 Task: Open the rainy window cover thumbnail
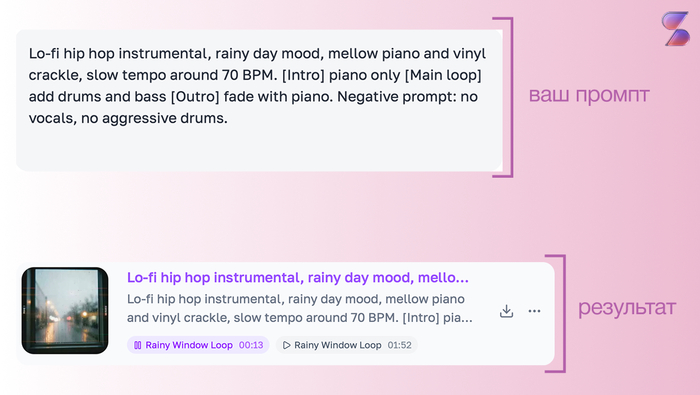[65, 311]
